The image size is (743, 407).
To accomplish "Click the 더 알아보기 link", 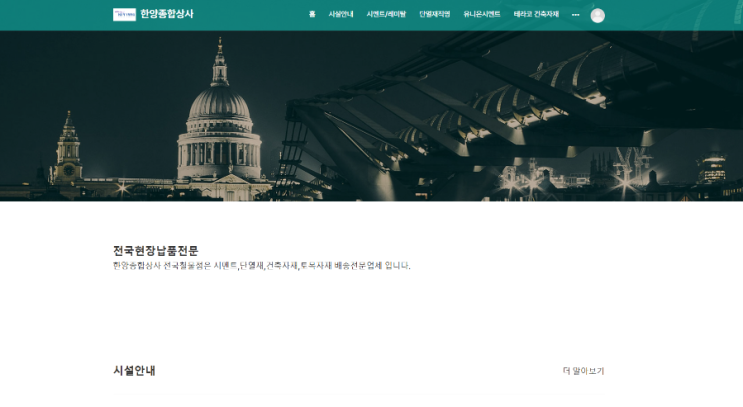I will (583, 371).
